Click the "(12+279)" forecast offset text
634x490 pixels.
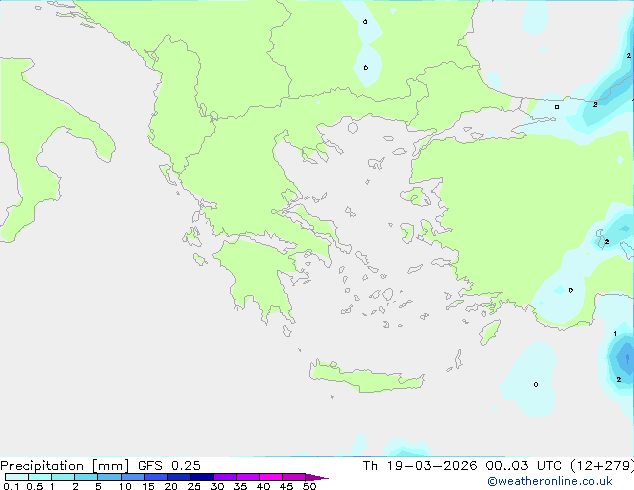point(602,466)
